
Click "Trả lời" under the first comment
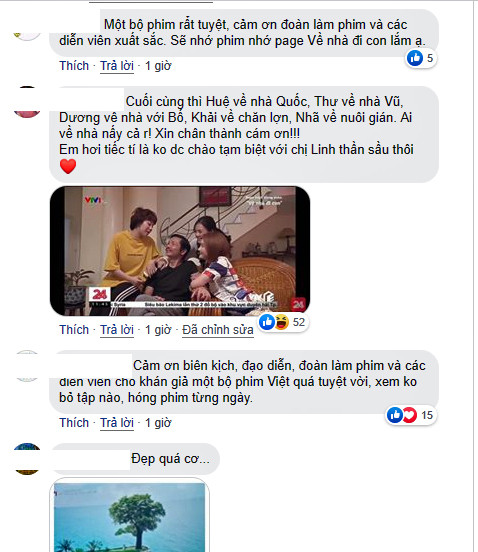pos(117,66)
